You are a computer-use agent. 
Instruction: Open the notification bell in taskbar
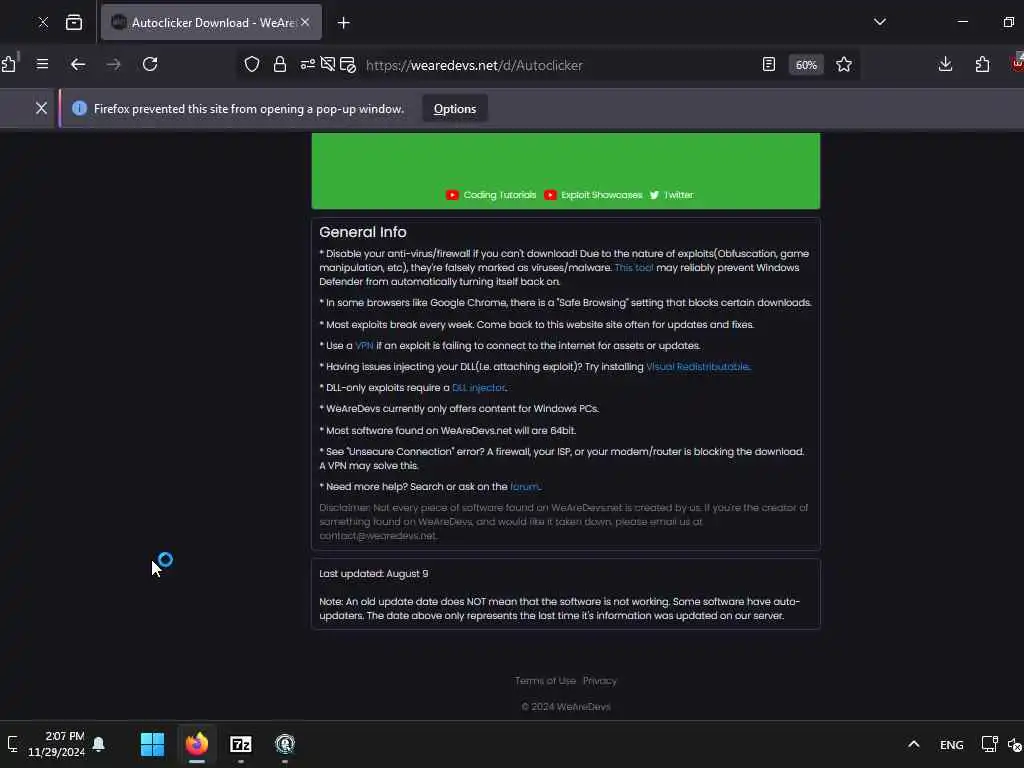pos(99,744)
